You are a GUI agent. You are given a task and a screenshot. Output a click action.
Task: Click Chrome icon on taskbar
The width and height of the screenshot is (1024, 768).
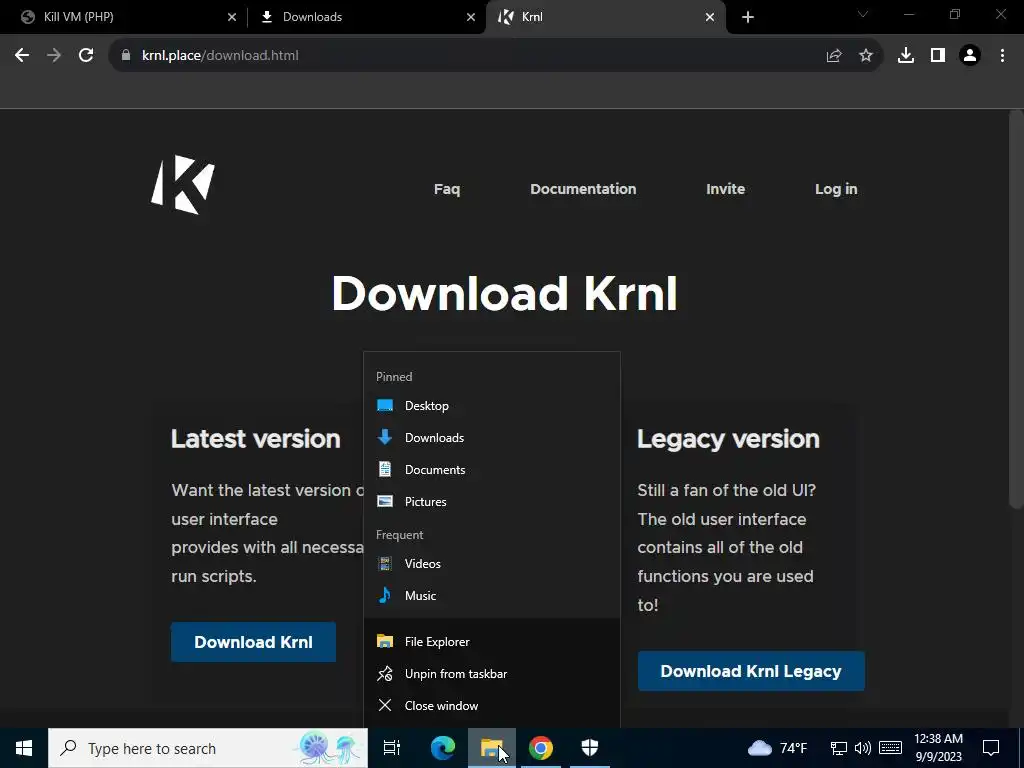[x=541, y=748]
